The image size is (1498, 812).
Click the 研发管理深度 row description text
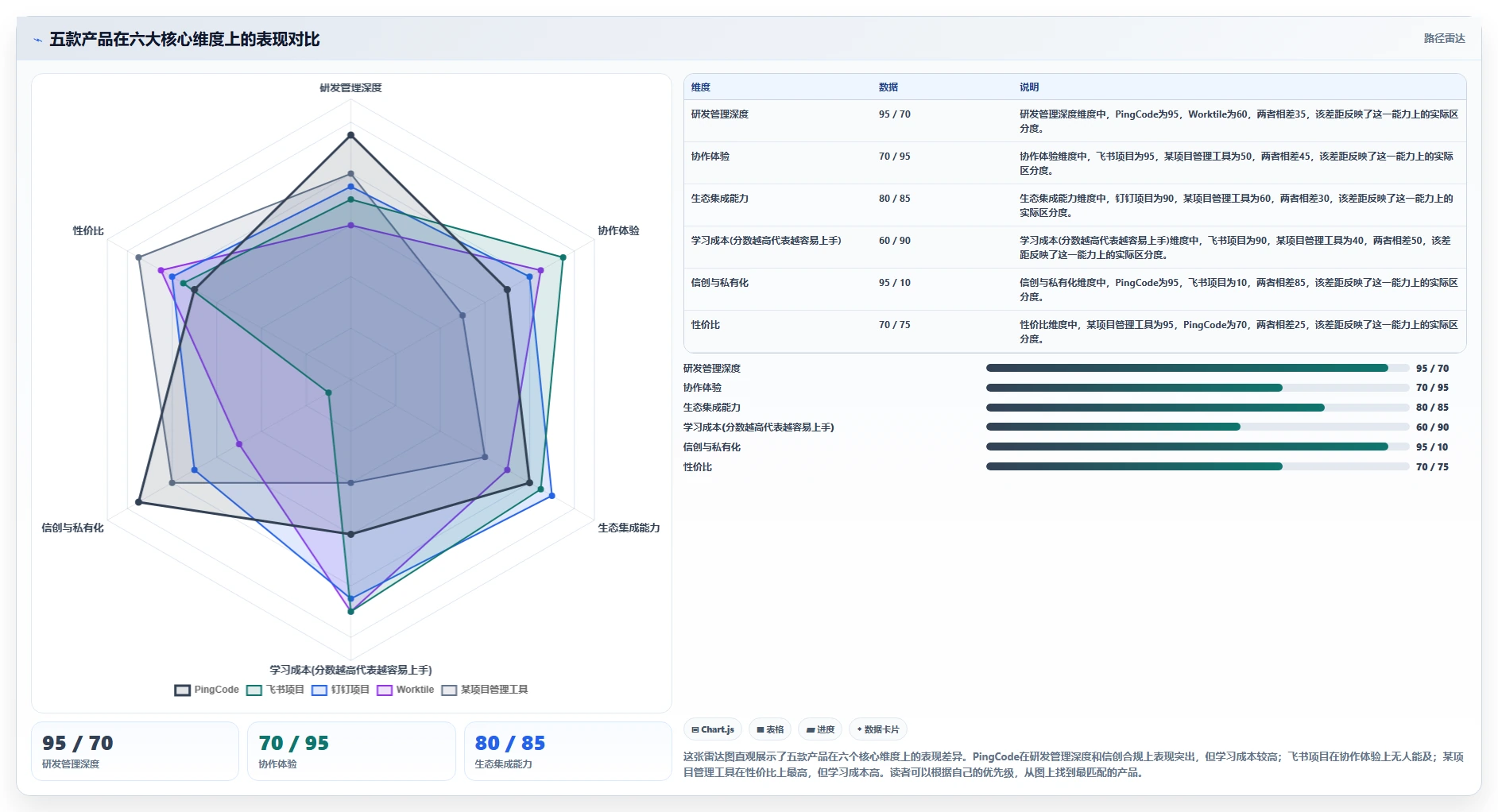point(1239,122)
